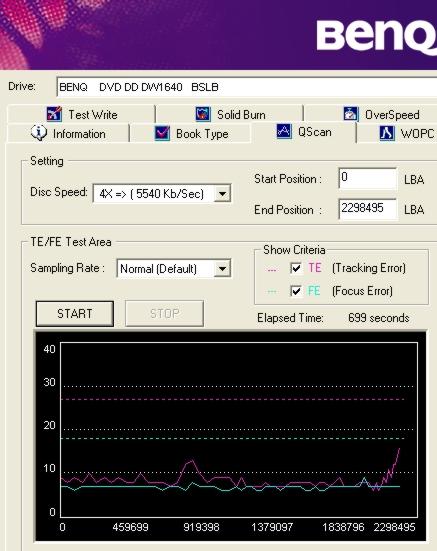The height and width of the screenshot is (551, 437).
Task: Open the WOPC tab
Action: pyautogui.click(x=397, y=134)
